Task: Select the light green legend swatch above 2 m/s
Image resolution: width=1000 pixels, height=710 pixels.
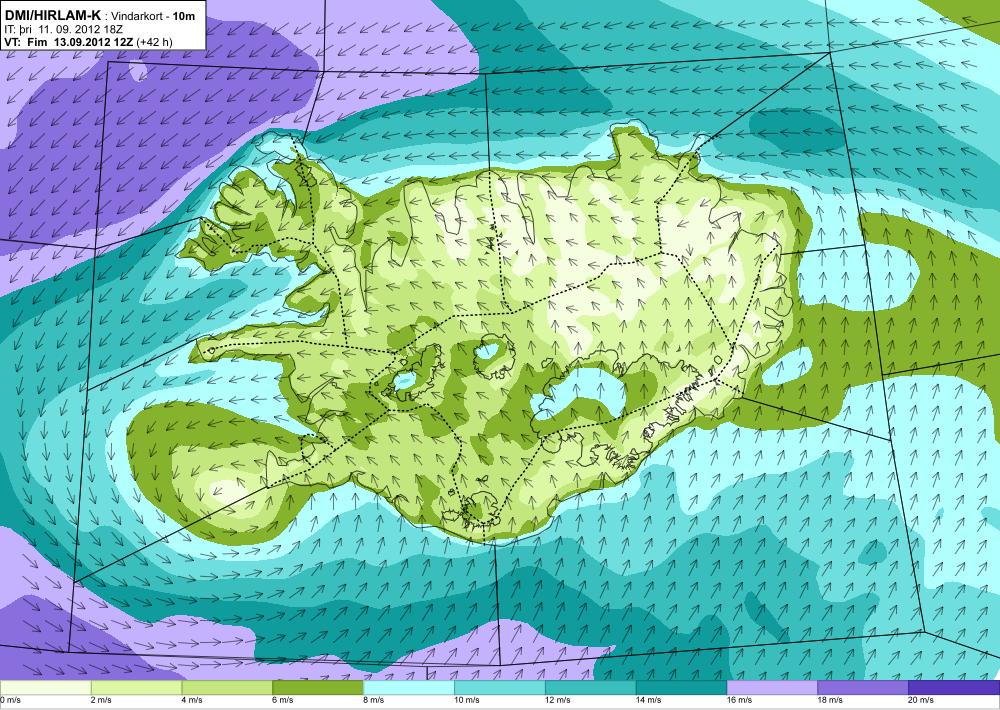Action: tap(136, 688)
